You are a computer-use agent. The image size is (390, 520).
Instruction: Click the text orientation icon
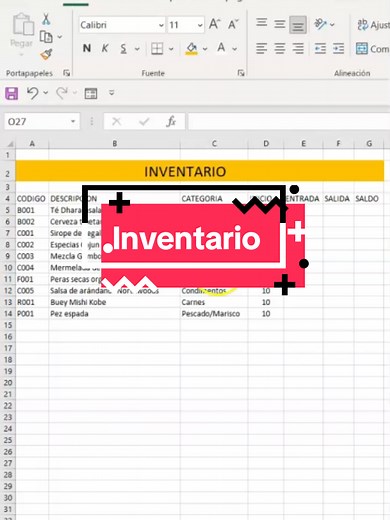click(x=320, y=24)
